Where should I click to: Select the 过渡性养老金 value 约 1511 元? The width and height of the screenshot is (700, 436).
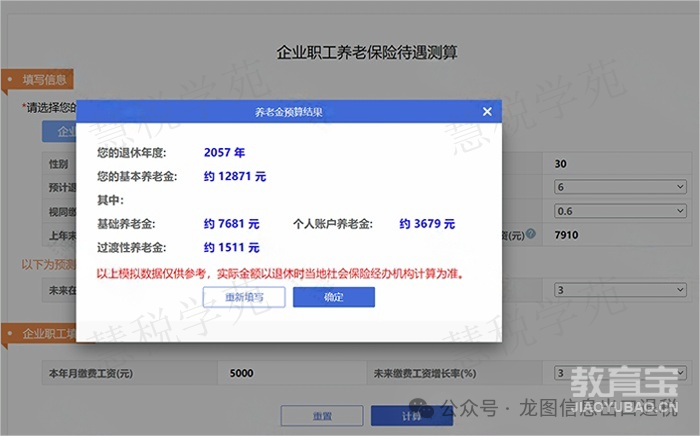[x=231, y=247]
